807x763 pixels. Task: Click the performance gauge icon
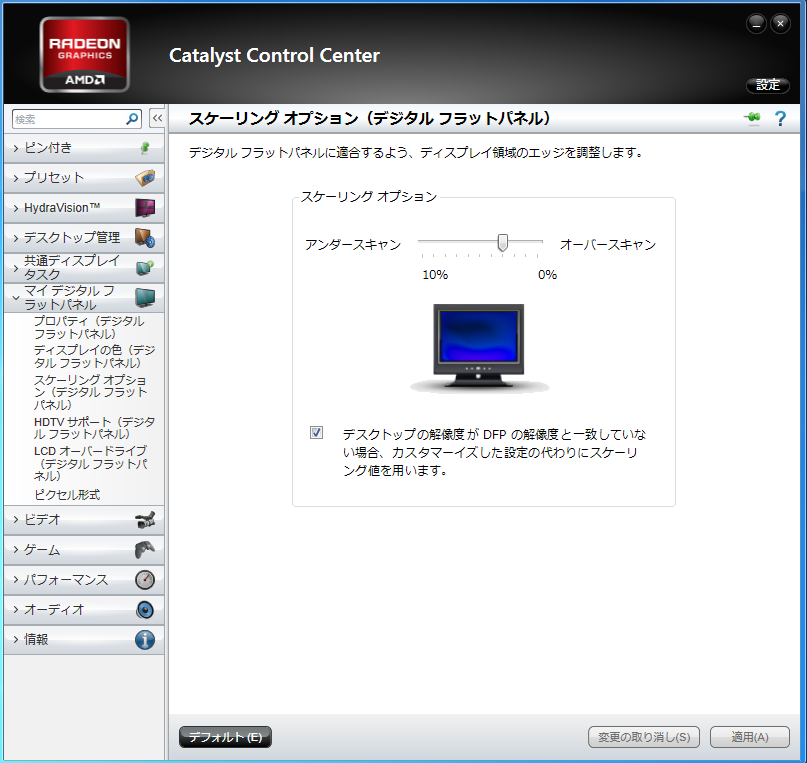(145, 580)
